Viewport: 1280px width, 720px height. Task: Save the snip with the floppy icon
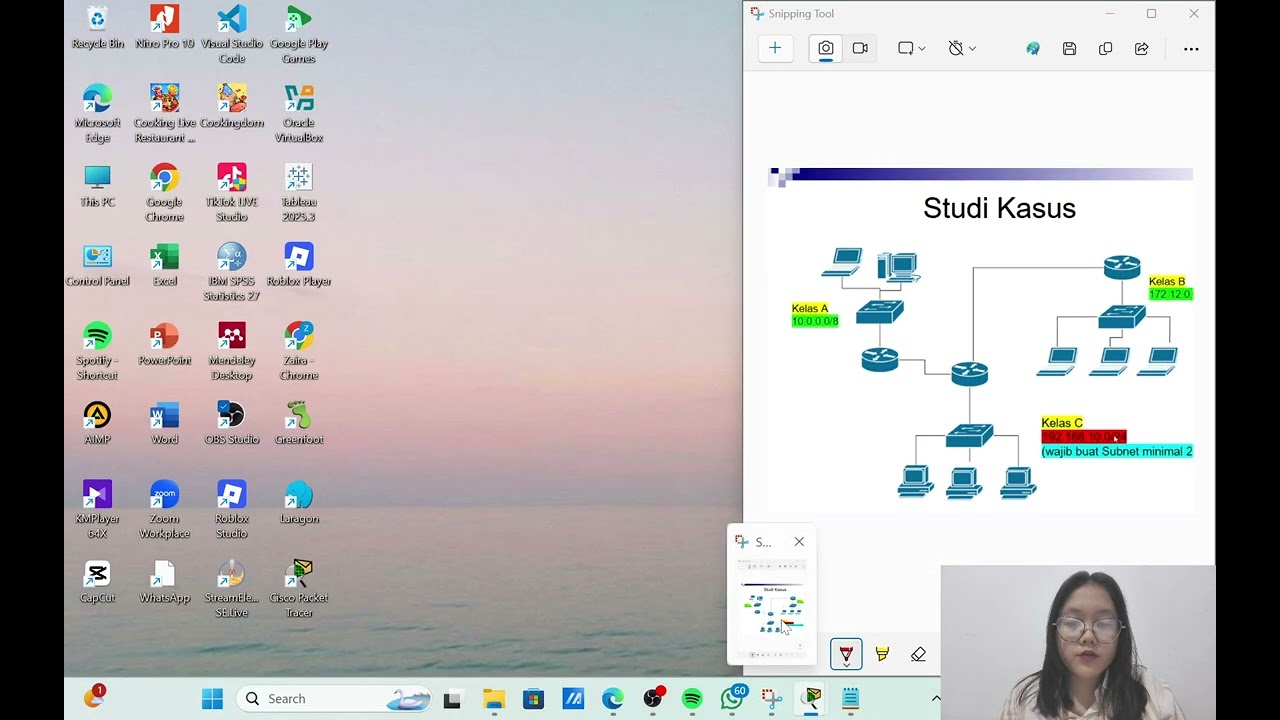click(1069, 48)
